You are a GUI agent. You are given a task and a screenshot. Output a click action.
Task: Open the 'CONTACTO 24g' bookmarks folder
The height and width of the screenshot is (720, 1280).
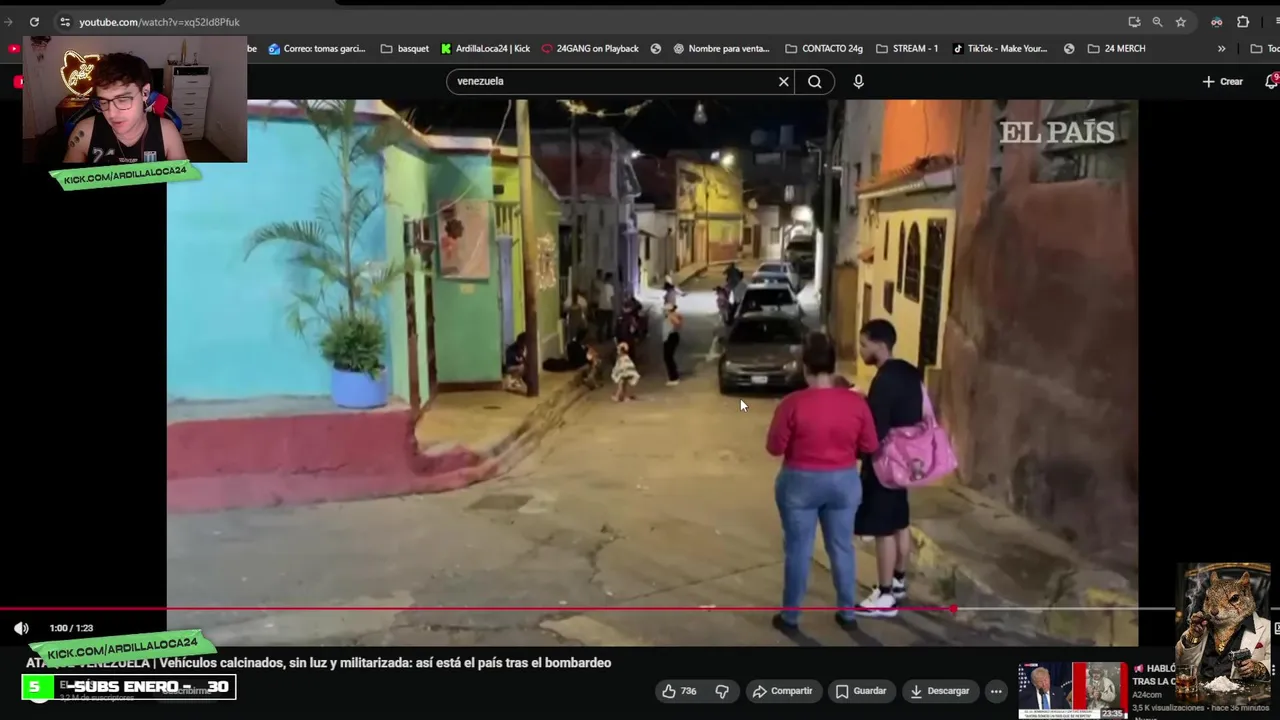coord(824,48)
